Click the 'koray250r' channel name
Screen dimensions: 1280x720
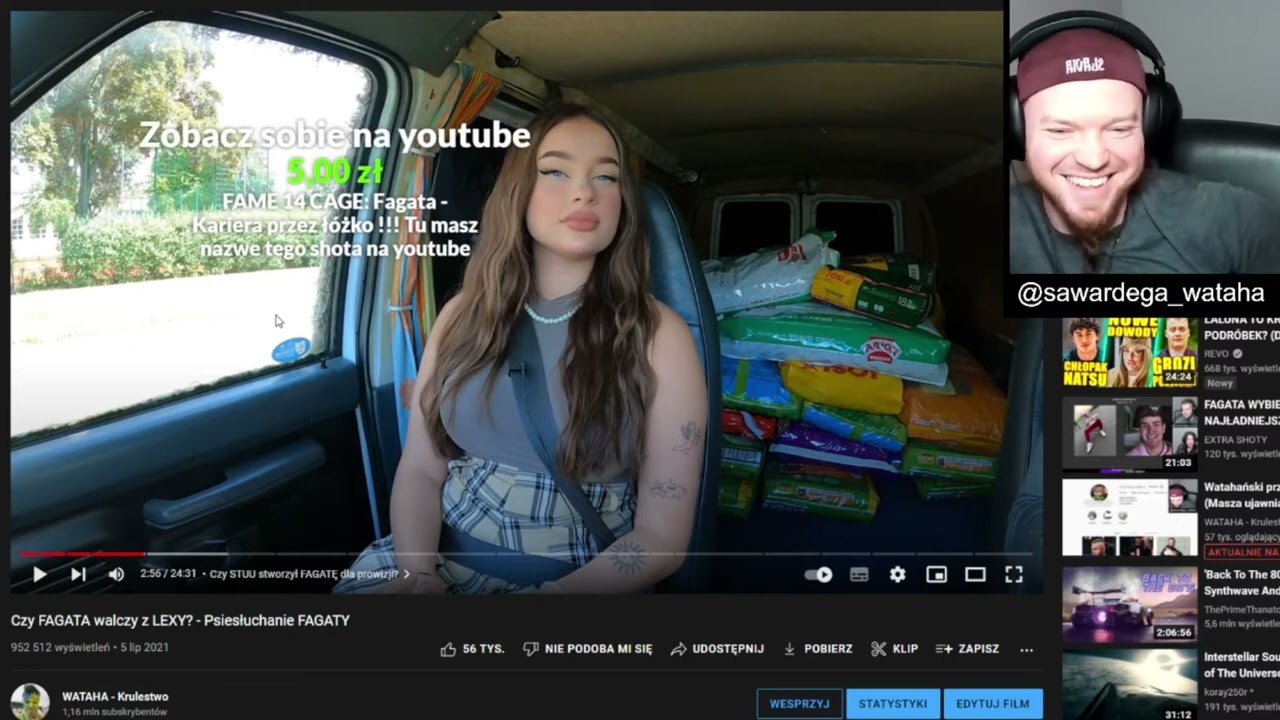[1227, 691]
